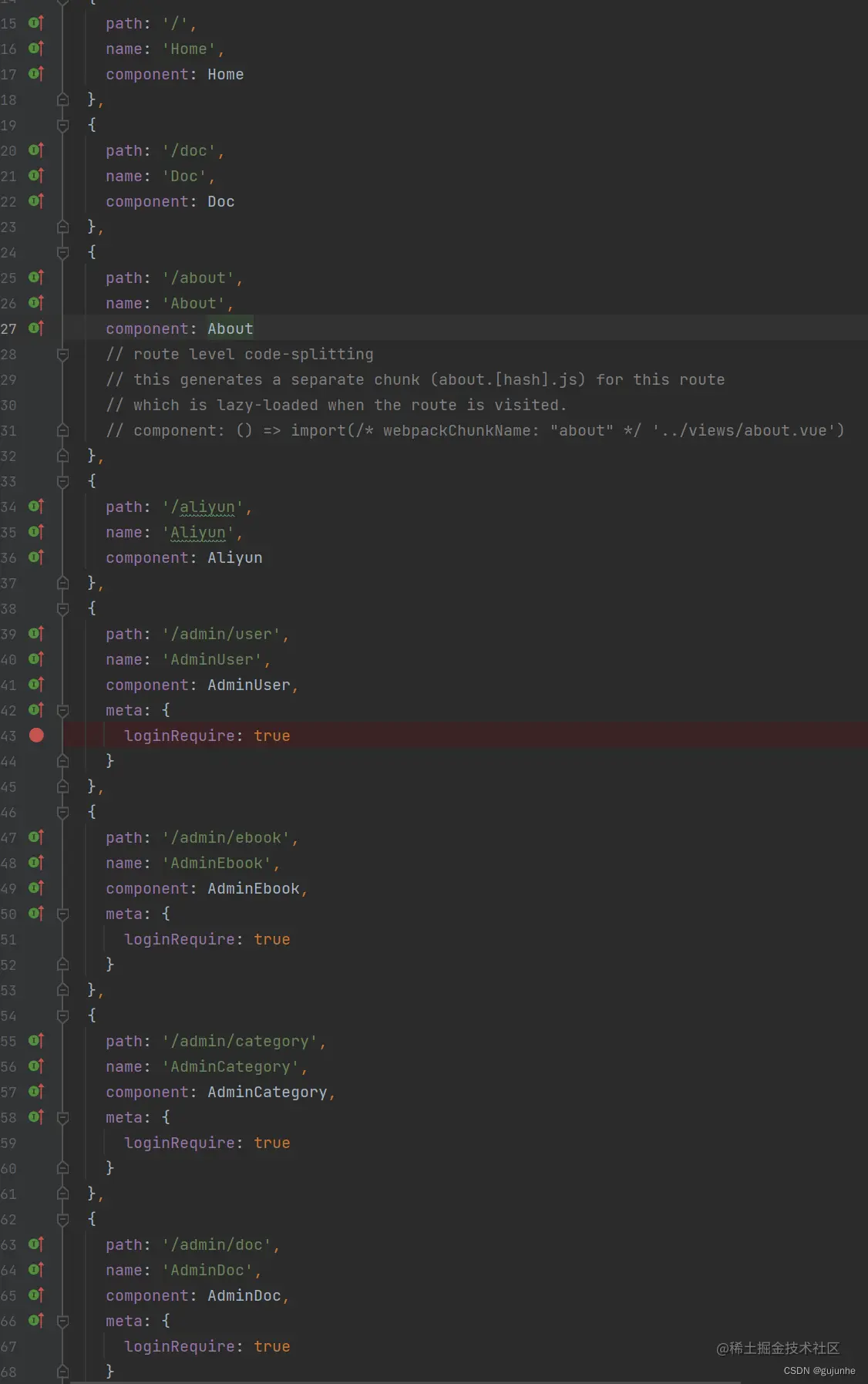Click gutter icon beside name 'AdminEbook'

click(x=36, y=863)
